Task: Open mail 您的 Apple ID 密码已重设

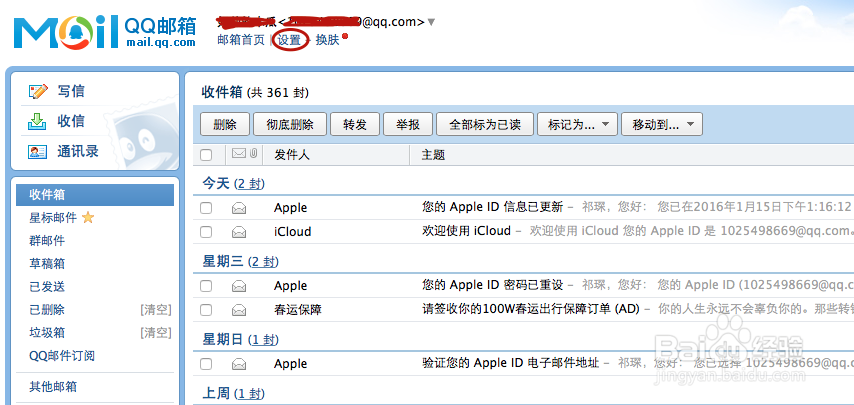Action: (492, 285)
